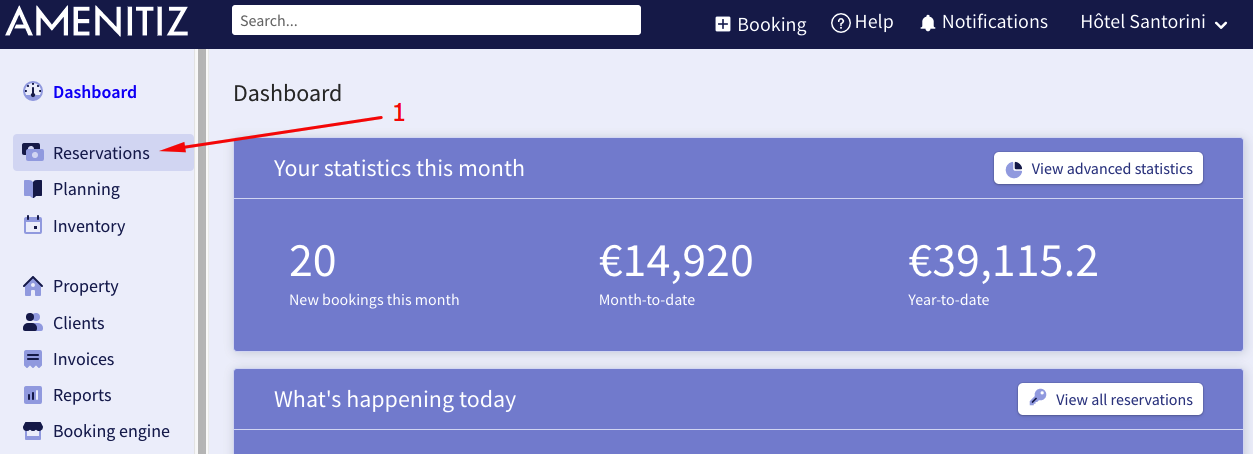Click the Clients people icon
1253x454 pixels.
click(33, 323)
